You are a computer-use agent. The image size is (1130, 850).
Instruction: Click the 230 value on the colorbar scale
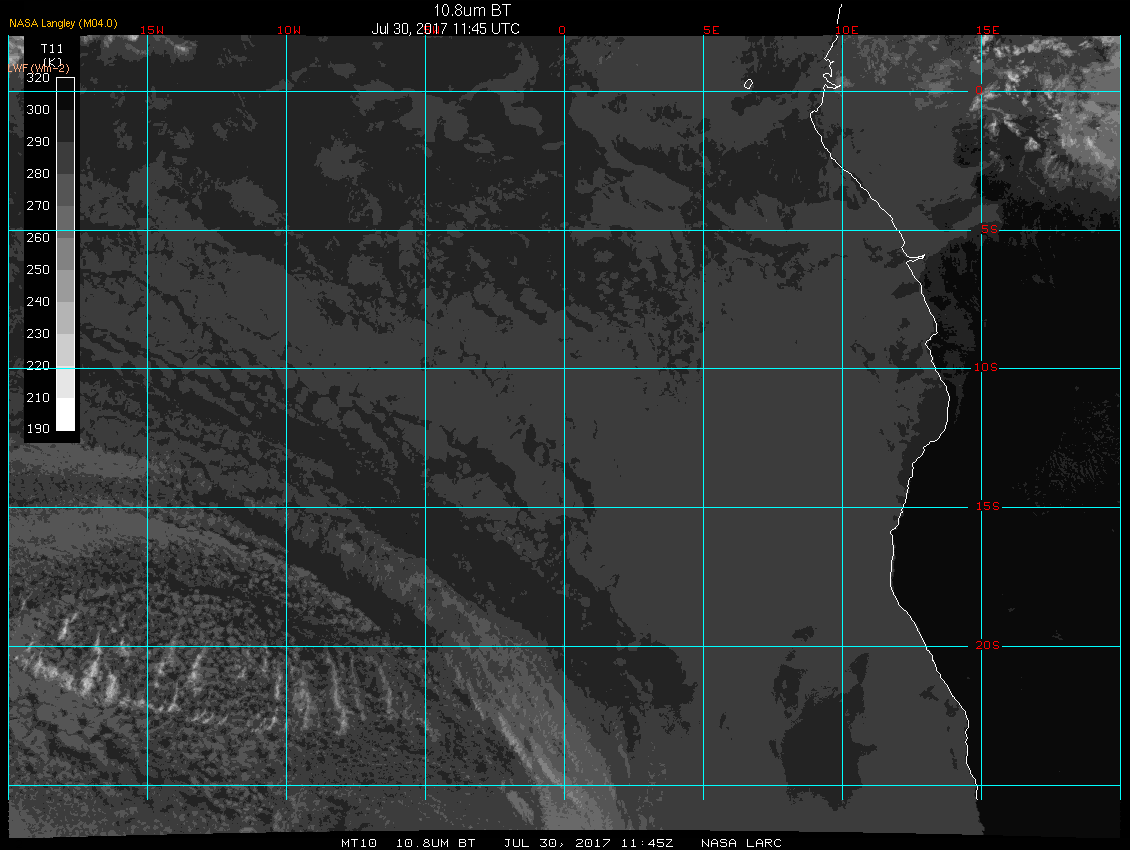[x=38, y=334]
